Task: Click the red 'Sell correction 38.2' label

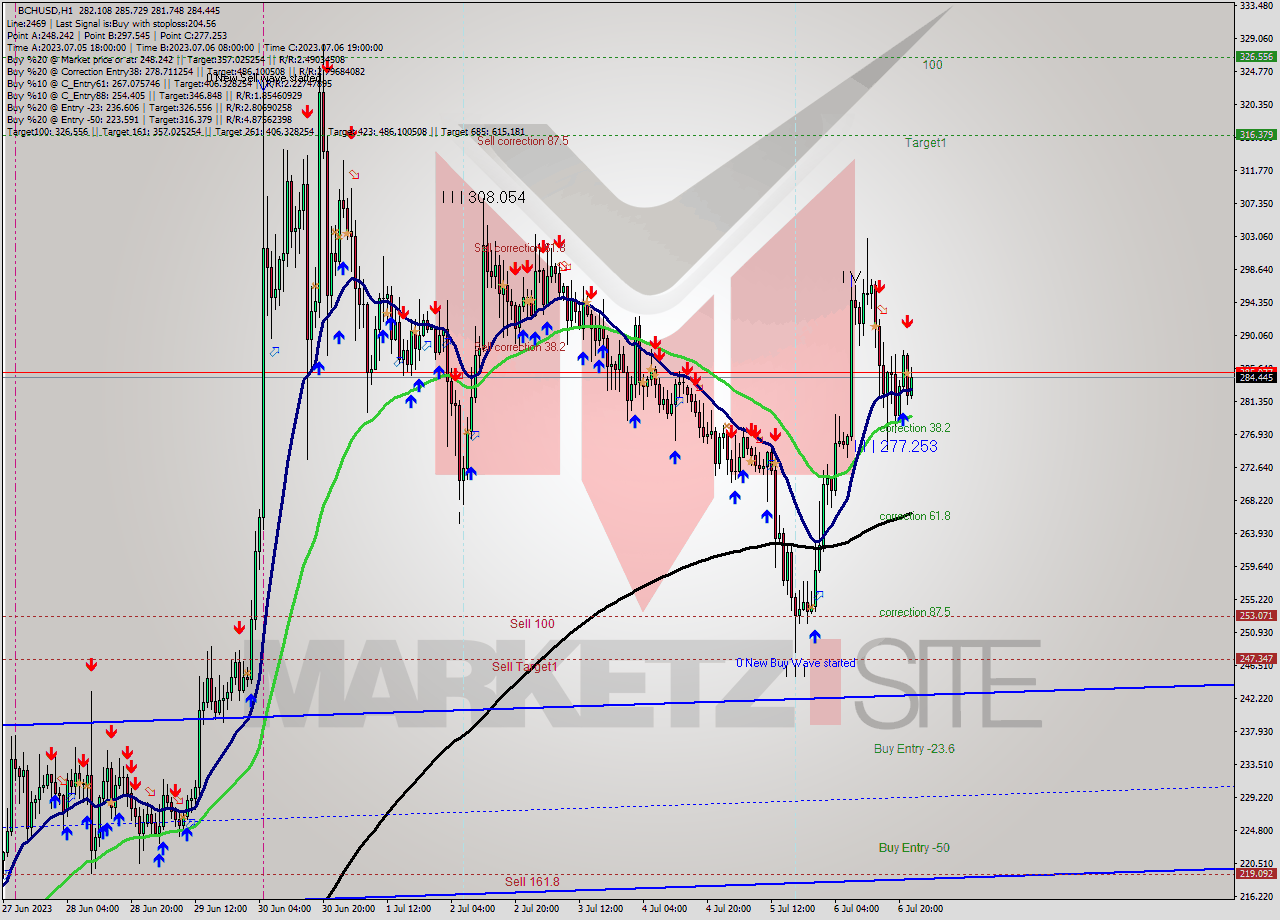Action: click(520, 347)
